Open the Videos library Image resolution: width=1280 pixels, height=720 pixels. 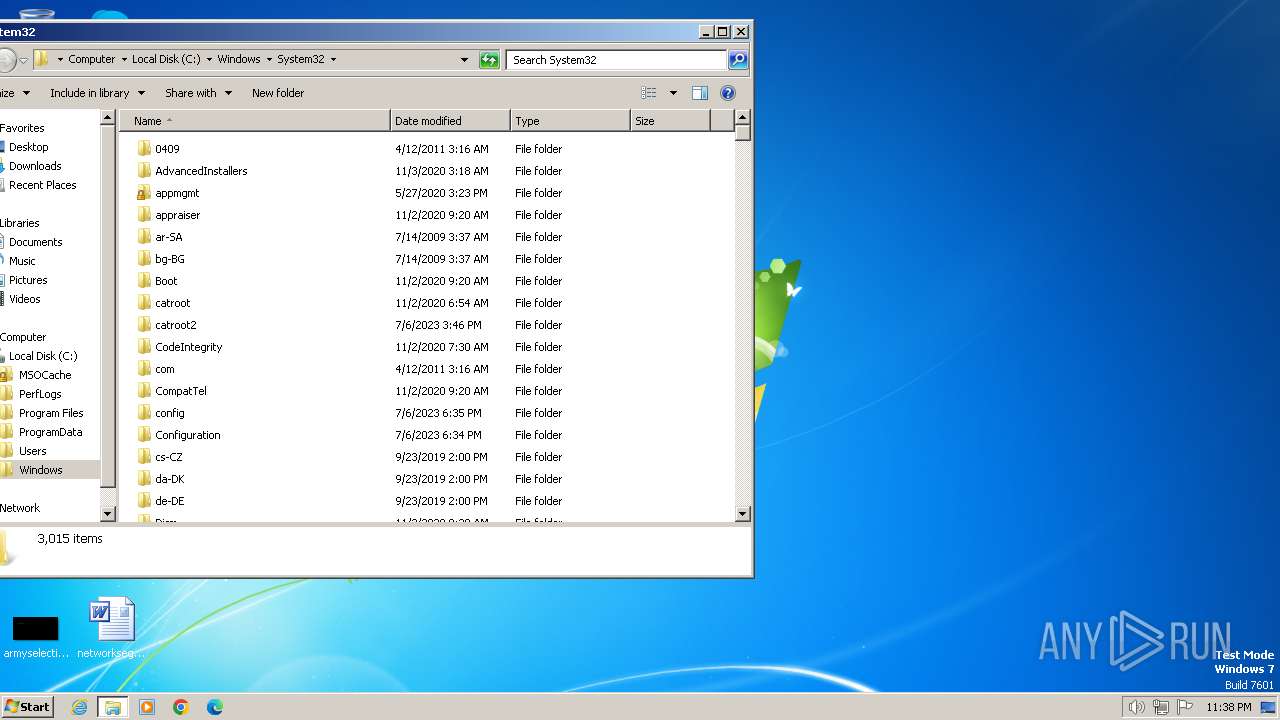click(x=25, y=299)
